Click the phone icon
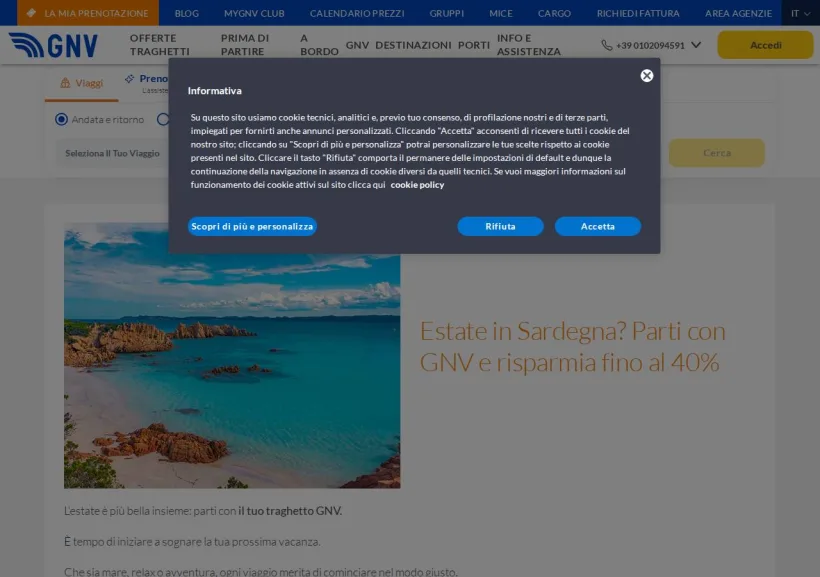Screen dimensions: 820x577 point(607,46)
